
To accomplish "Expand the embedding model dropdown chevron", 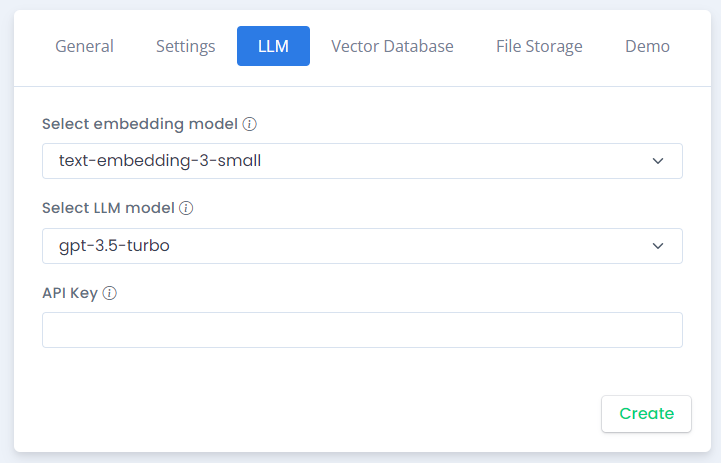I will (658, 161).
